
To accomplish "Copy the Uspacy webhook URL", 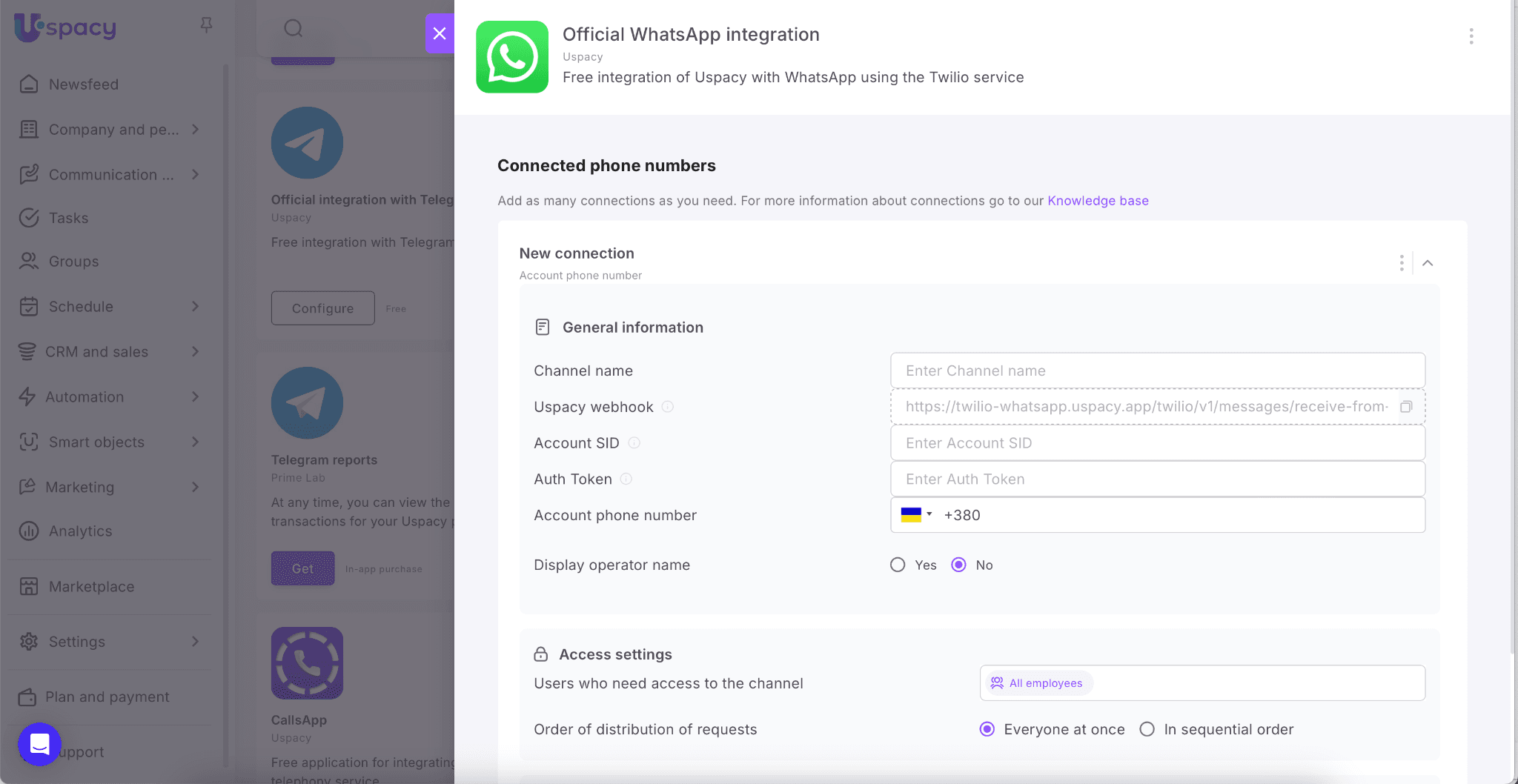I will pyautogui.click(x=1406, y=407).
